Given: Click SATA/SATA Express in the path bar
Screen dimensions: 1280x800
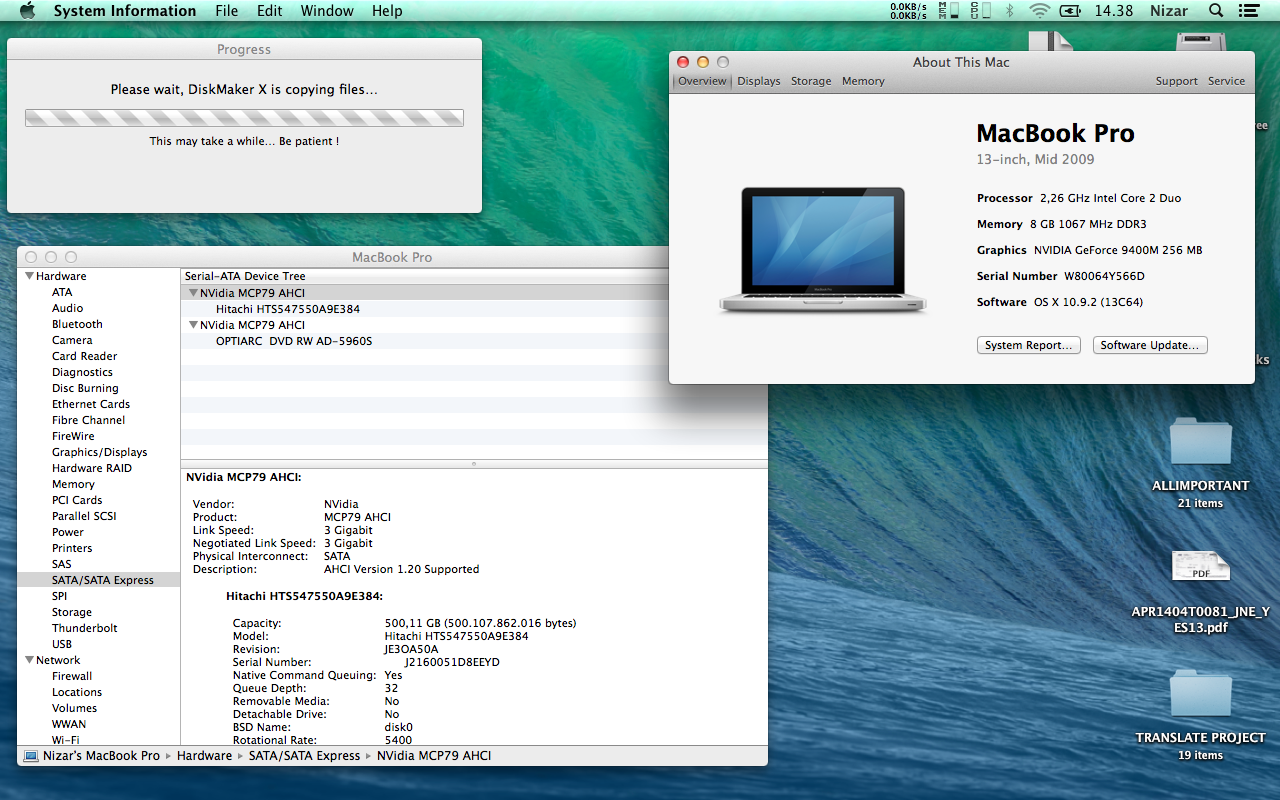Looking at the screenshot, I should click(x=304, y=756).
